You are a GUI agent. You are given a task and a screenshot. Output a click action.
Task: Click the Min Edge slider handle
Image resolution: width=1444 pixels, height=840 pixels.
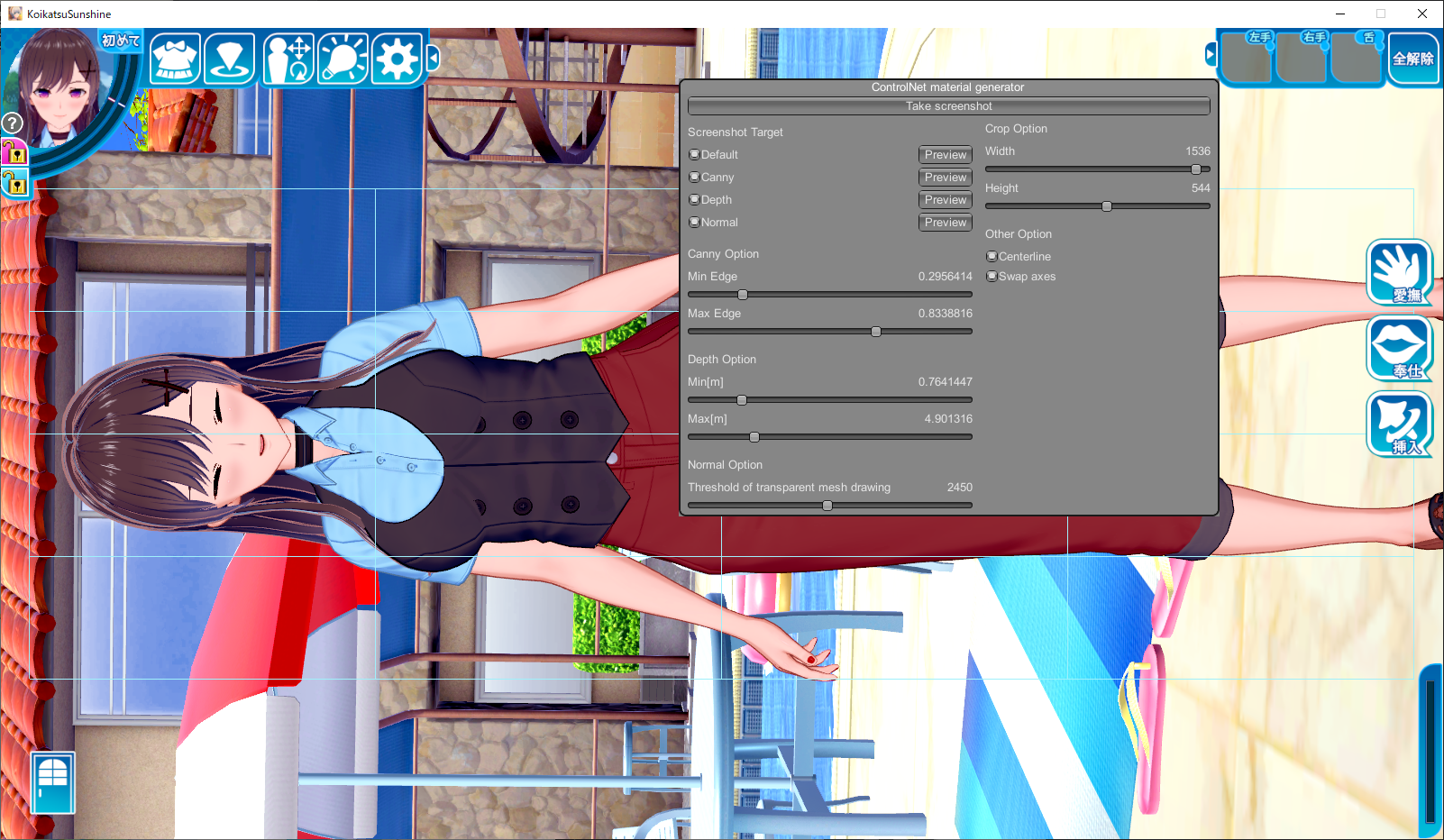point(743,295)
